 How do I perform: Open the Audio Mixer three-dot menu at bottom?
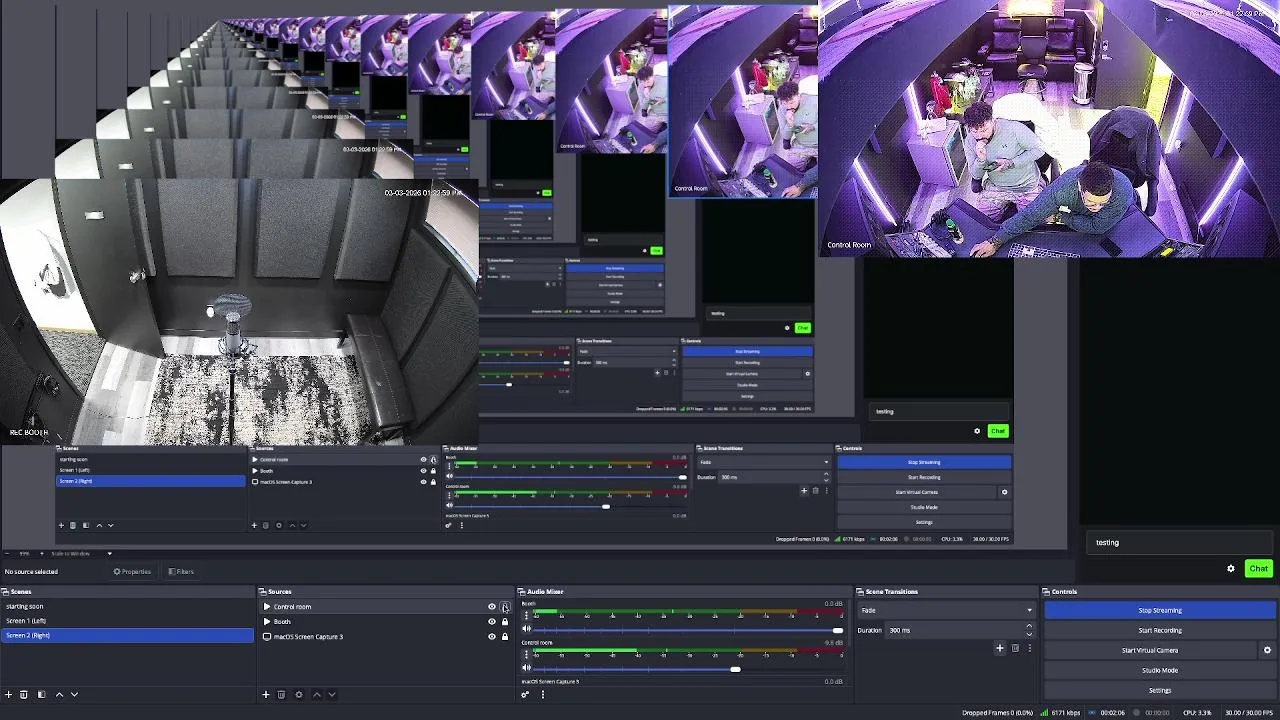(543, 694)
